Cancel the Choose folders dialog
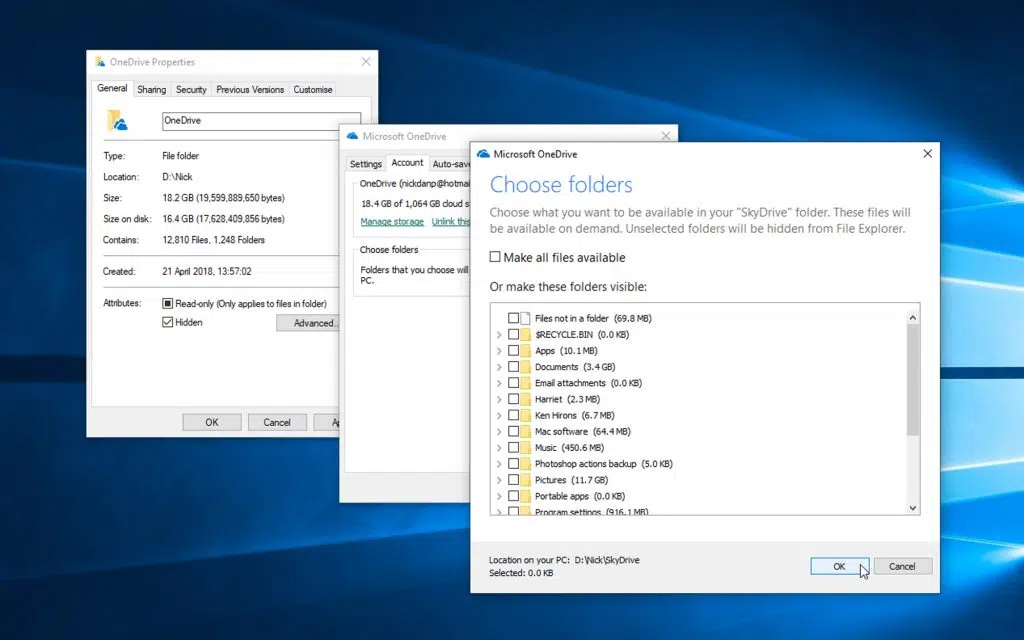 [903, 566]
